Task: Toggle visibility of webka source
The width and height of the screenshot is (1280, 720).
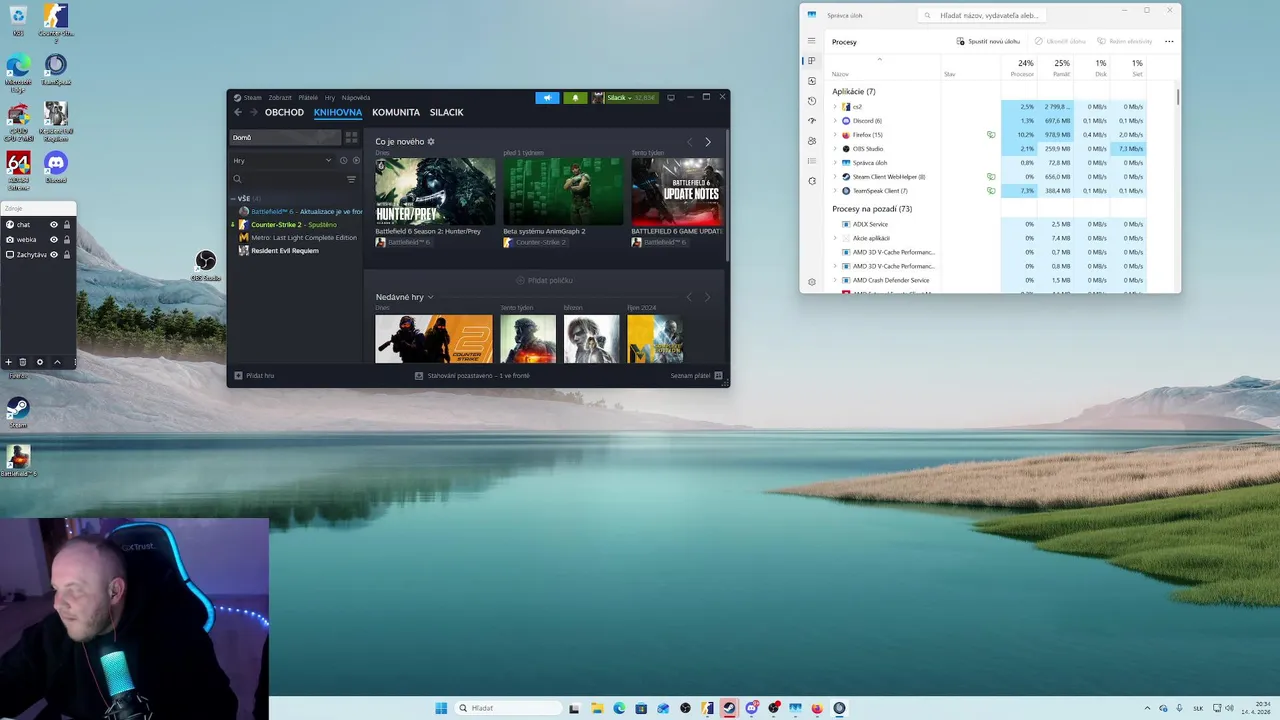Action: (54, 240)
